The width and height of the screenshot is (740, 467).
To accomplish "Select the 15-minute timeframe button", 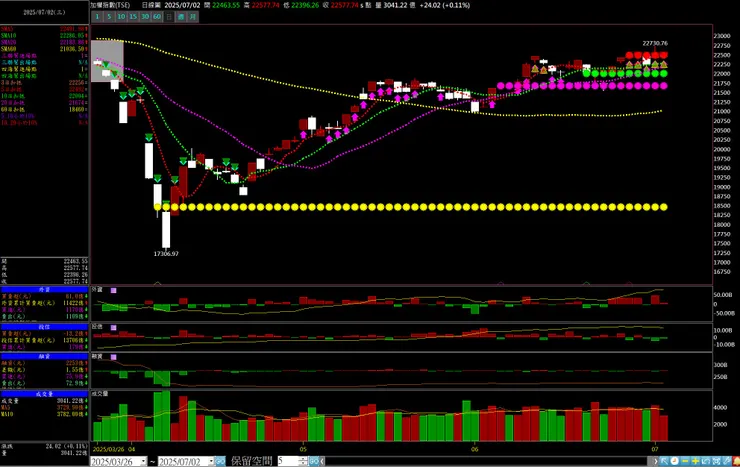I will pos(133,17).
